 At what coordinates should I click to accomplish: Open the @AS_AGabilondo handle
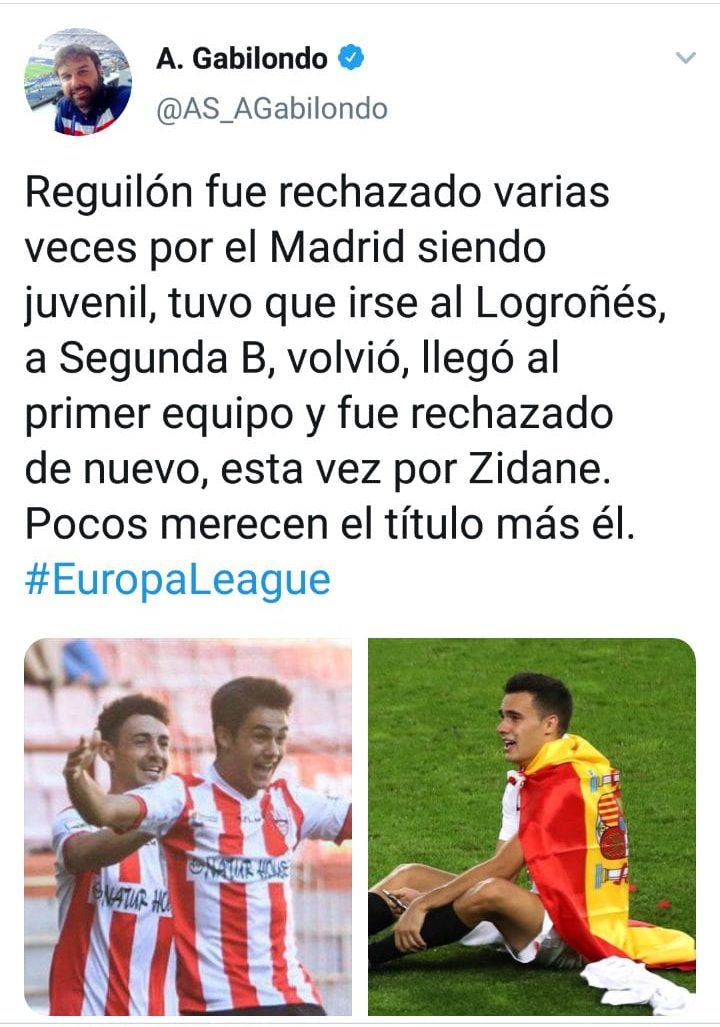272,108
